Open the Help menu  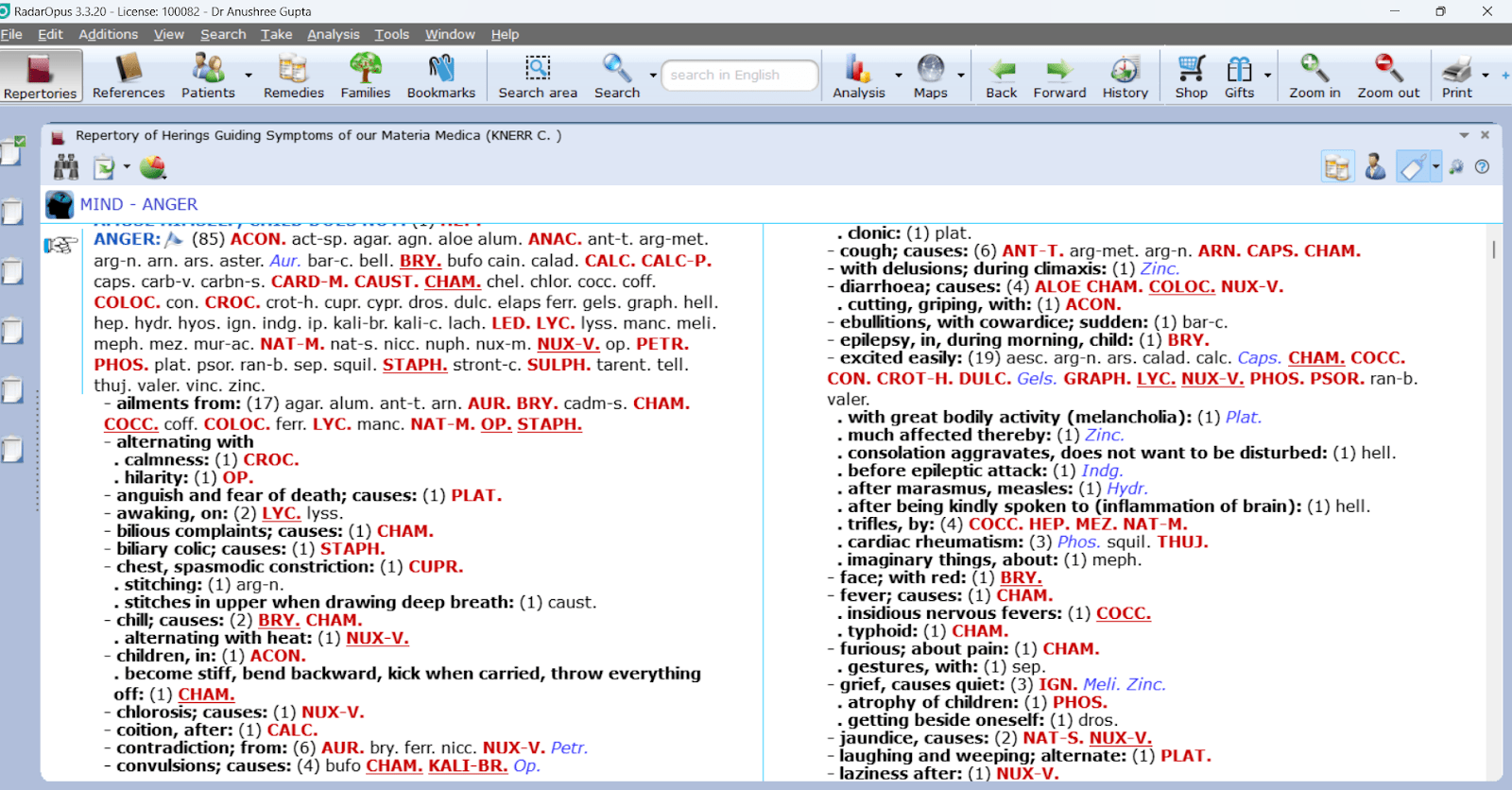tap(505, 34)
